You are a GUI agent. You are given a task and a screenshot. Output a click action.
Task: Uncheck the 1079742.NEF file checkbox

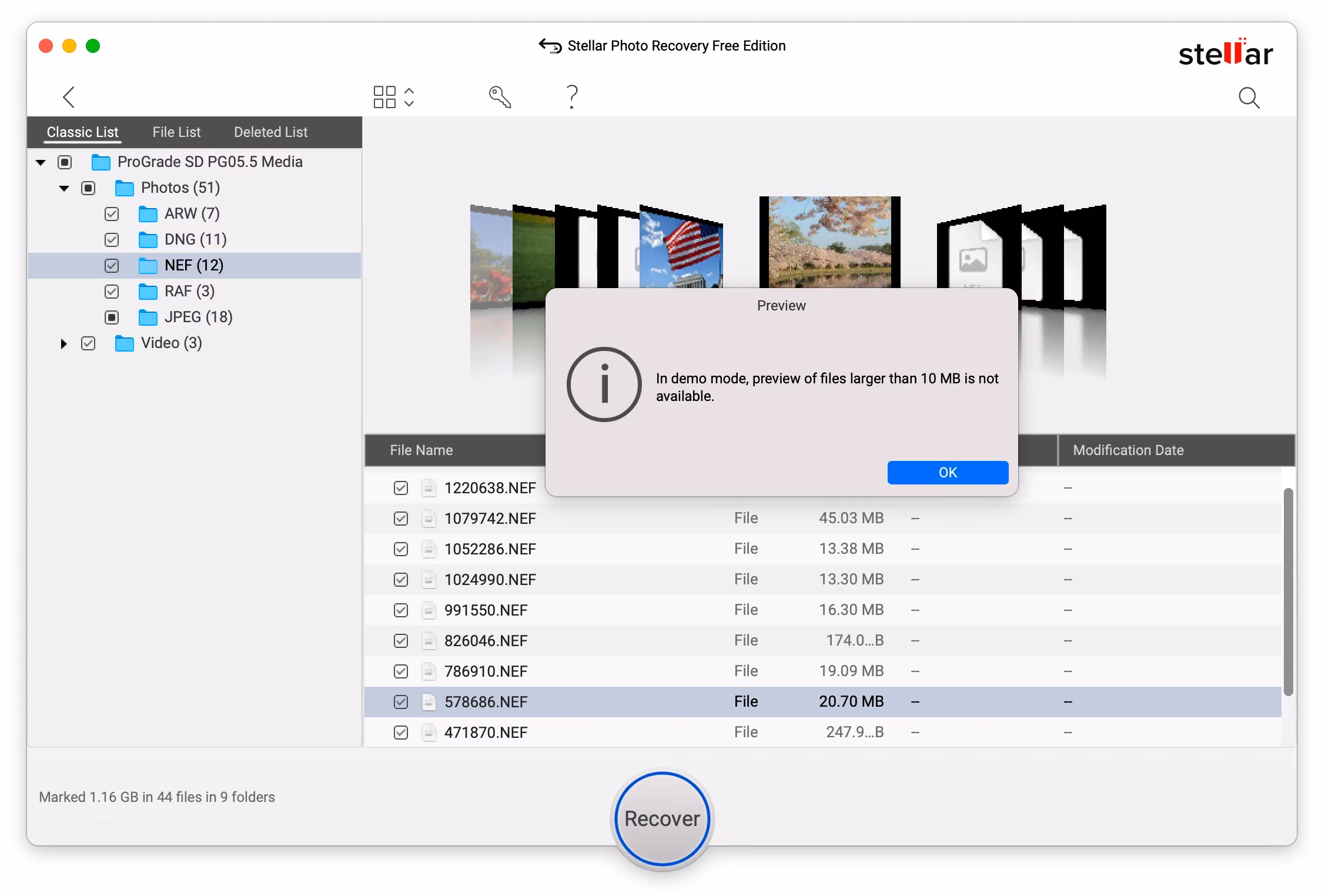pyautogui.click(x=401, y=519)
